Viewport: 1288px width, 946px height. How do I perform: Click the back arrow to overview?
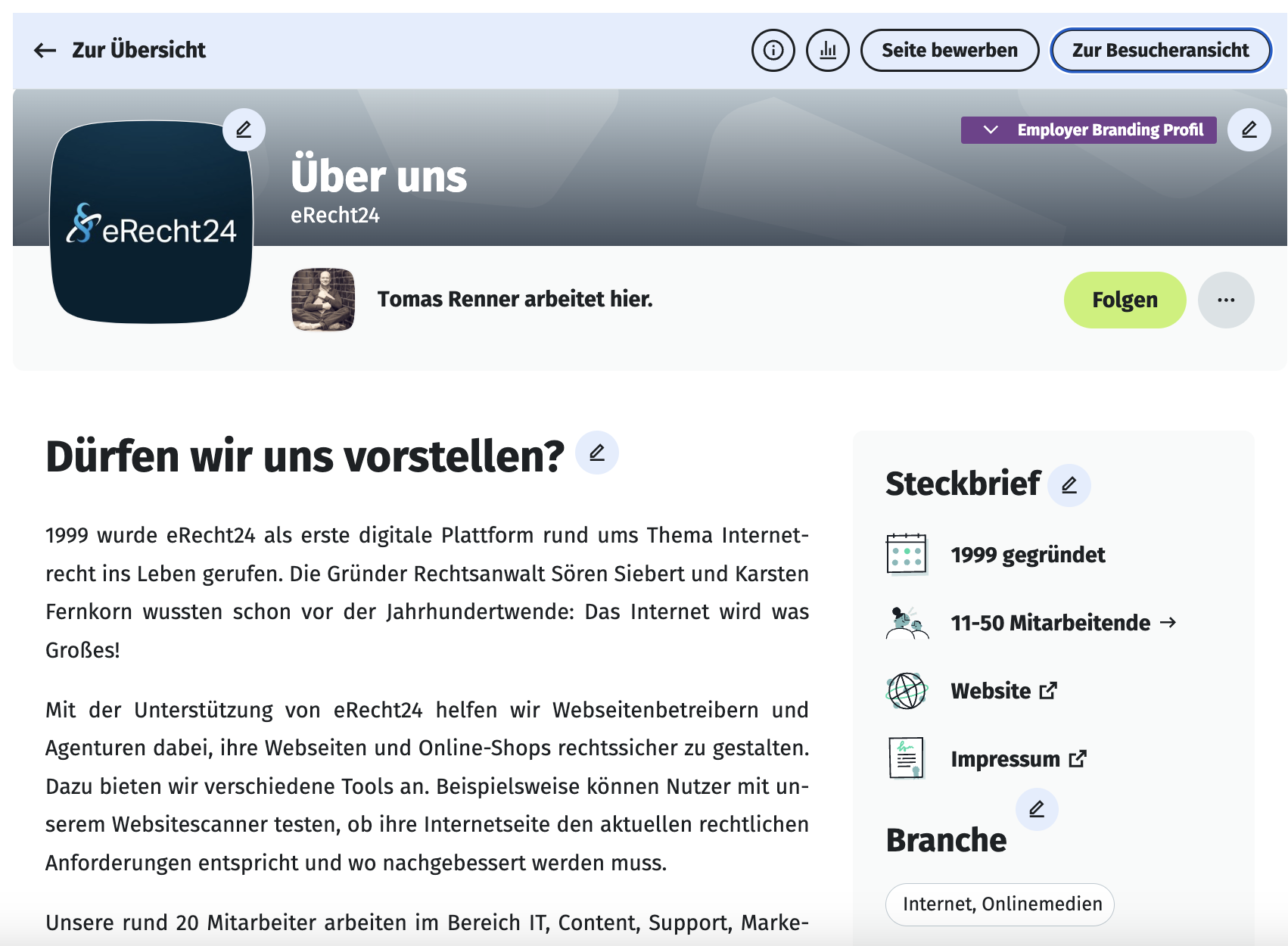pyautogui.click(x=45, y=51)
